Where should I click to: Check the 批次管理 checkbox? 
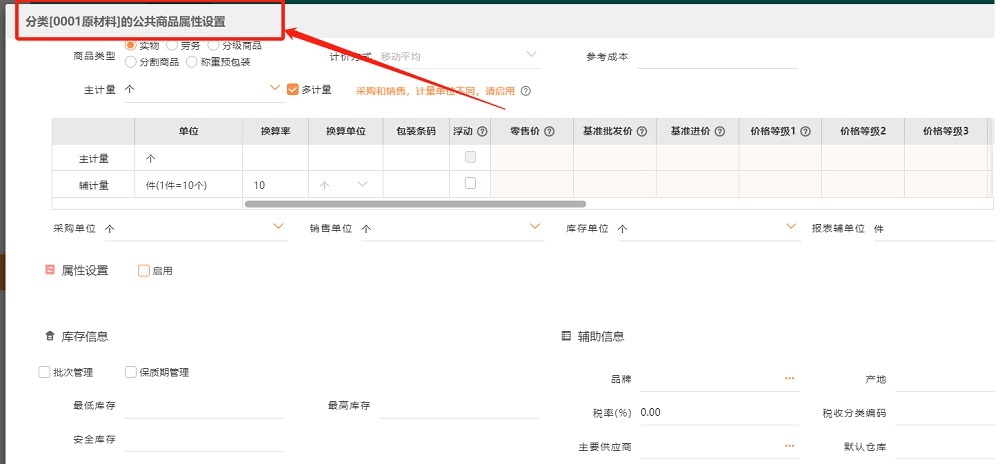point(44,372)
